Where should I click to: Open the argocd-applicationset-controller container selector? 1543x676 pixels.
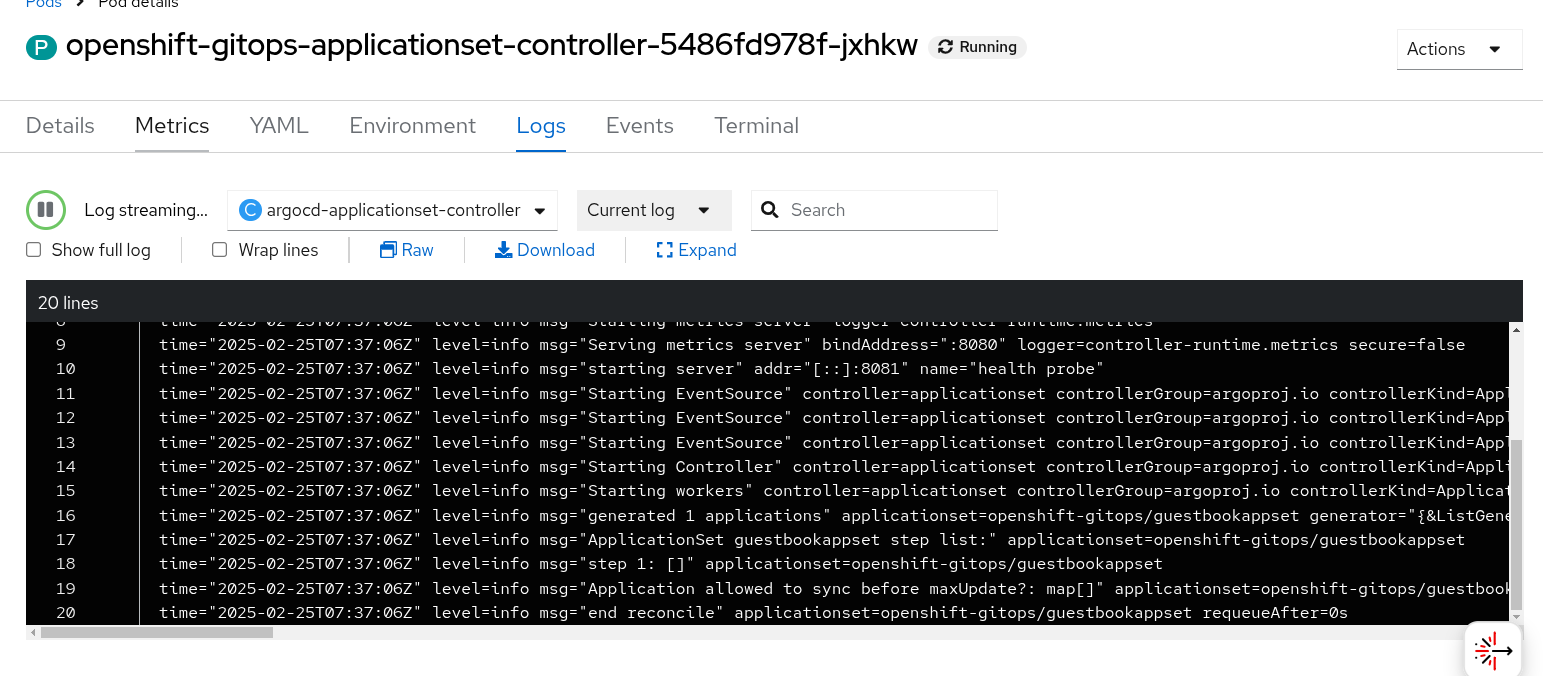pyautogui.click(x=393, y=210)
